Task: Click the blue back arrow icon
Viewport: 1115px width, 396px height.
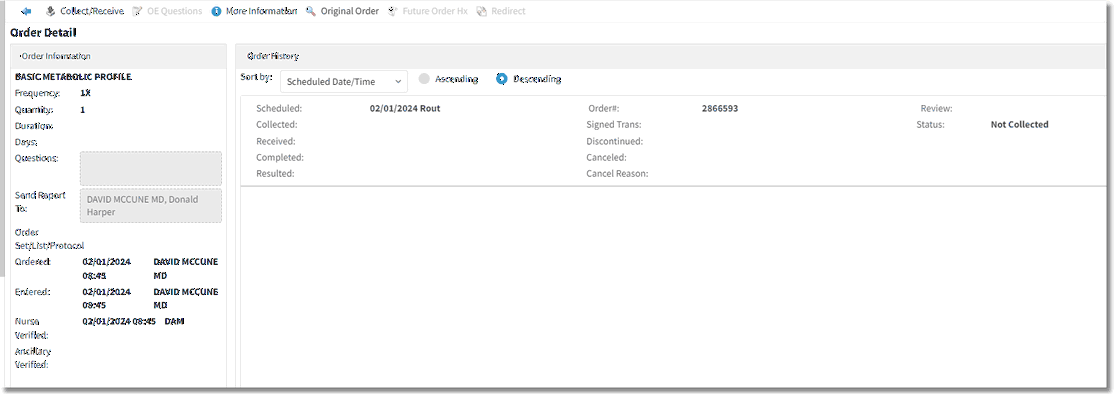Action: tap(27, 11)
